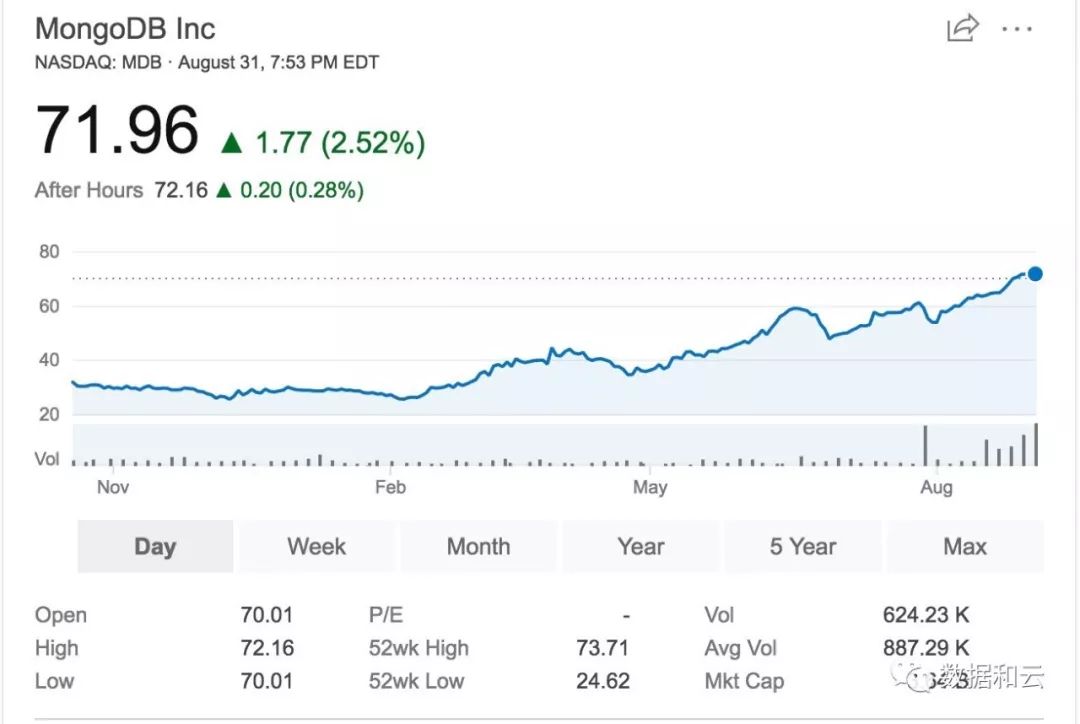The height and width of the screenshot is (724, 1080).
Task: Click the MongoDB Inc title
Action: point(125,29)
